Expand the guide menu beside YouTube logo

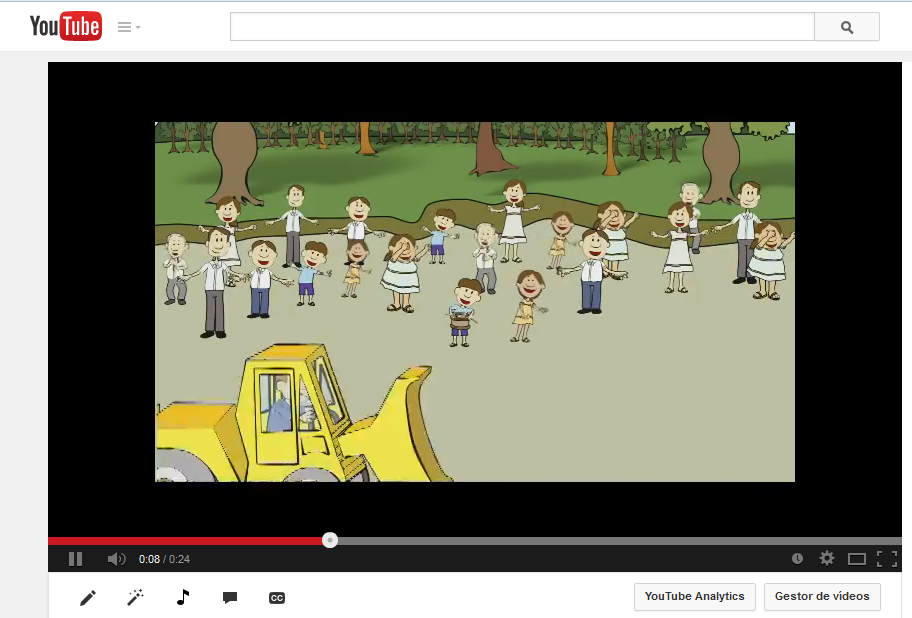pyautogui.click(x=129, y=27)
